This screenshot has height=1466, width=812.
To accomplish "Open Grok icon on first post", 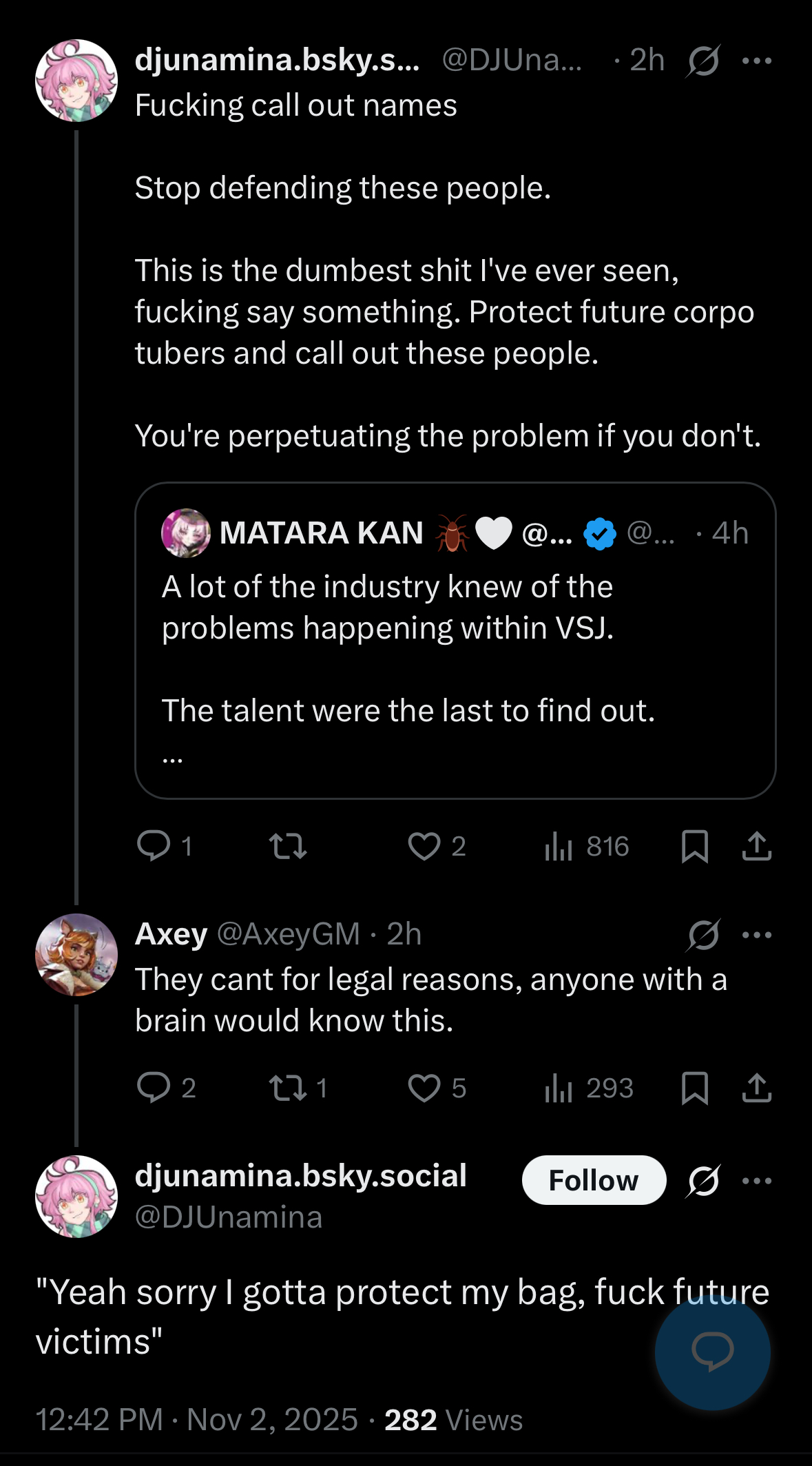I will click(703, 61).
